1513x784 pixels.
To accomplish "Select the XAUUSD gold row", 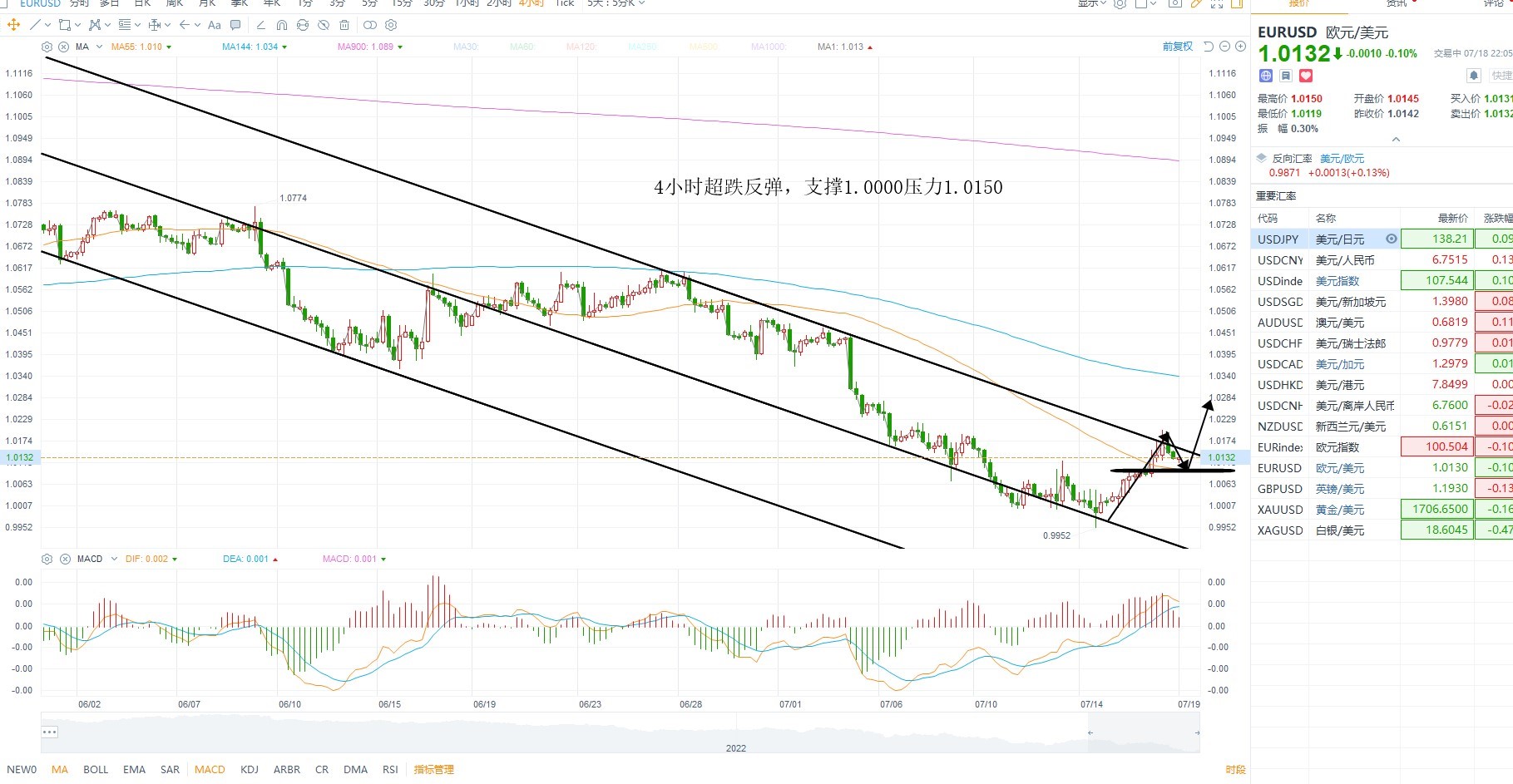I will coord(1382,510).
